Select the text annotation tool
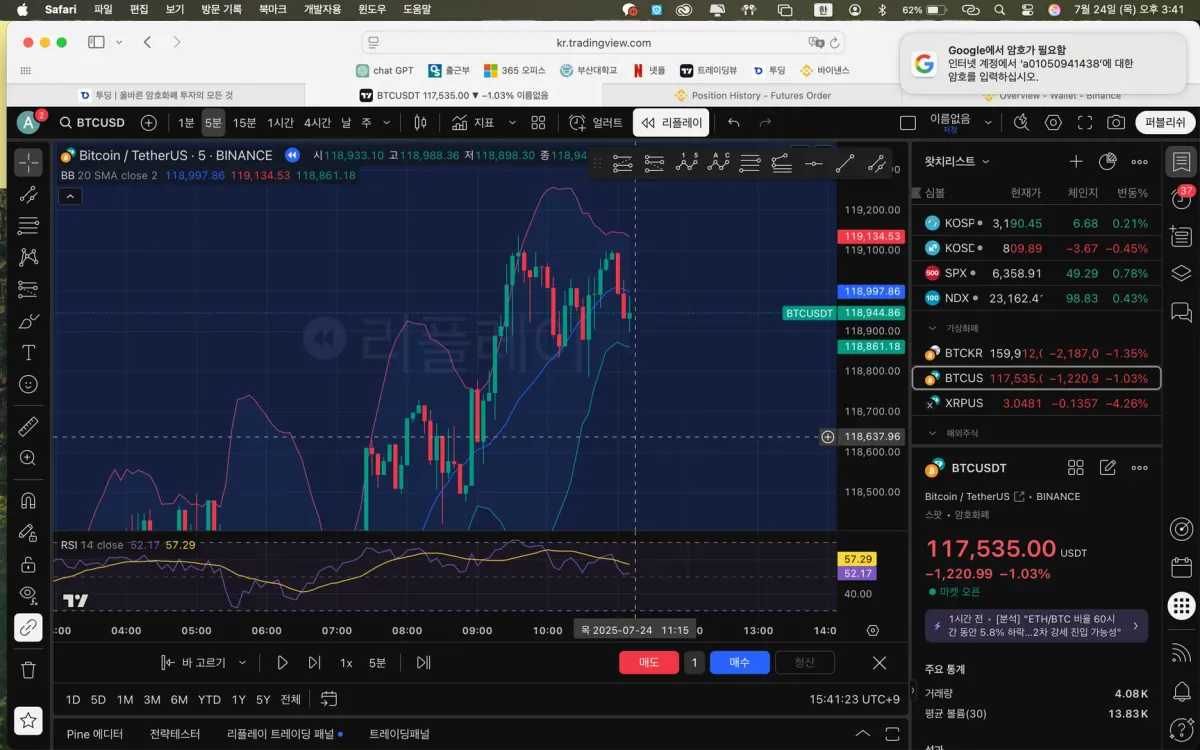 (28, 353)
